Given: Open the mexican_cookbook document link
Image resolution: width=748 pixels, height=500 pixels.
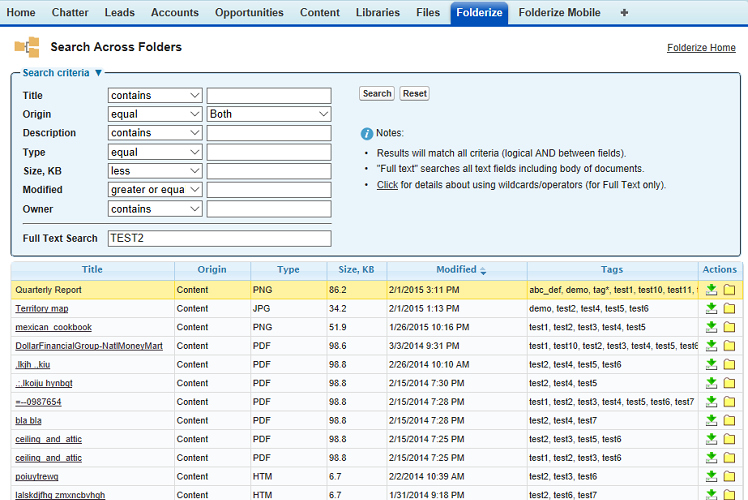Looking at the screenshot, I should [x=53, y=327].
